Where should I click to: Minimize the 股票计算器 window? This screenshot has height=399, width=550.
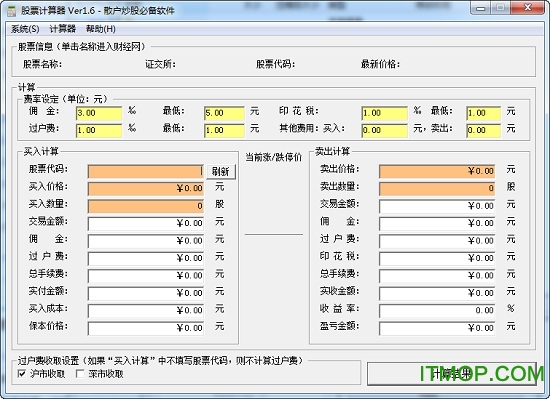(x=481, y=8)
